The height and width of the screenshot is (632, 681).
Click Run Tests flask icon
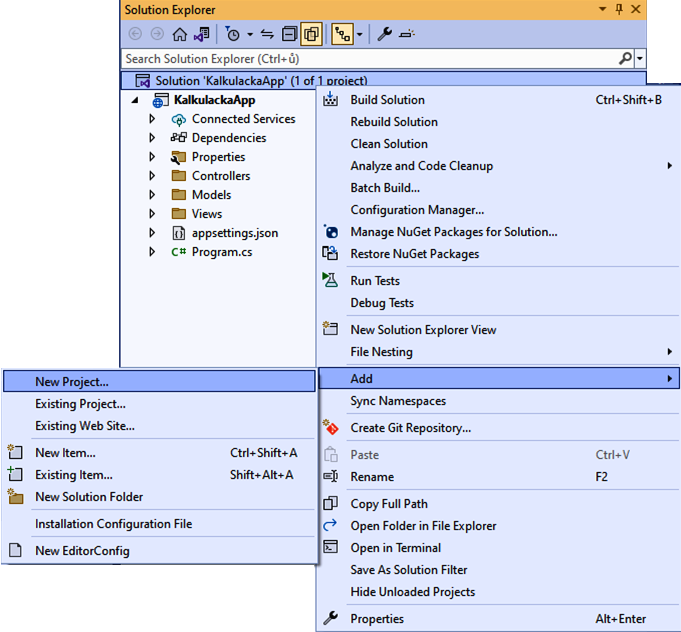[x=330, y=280]
